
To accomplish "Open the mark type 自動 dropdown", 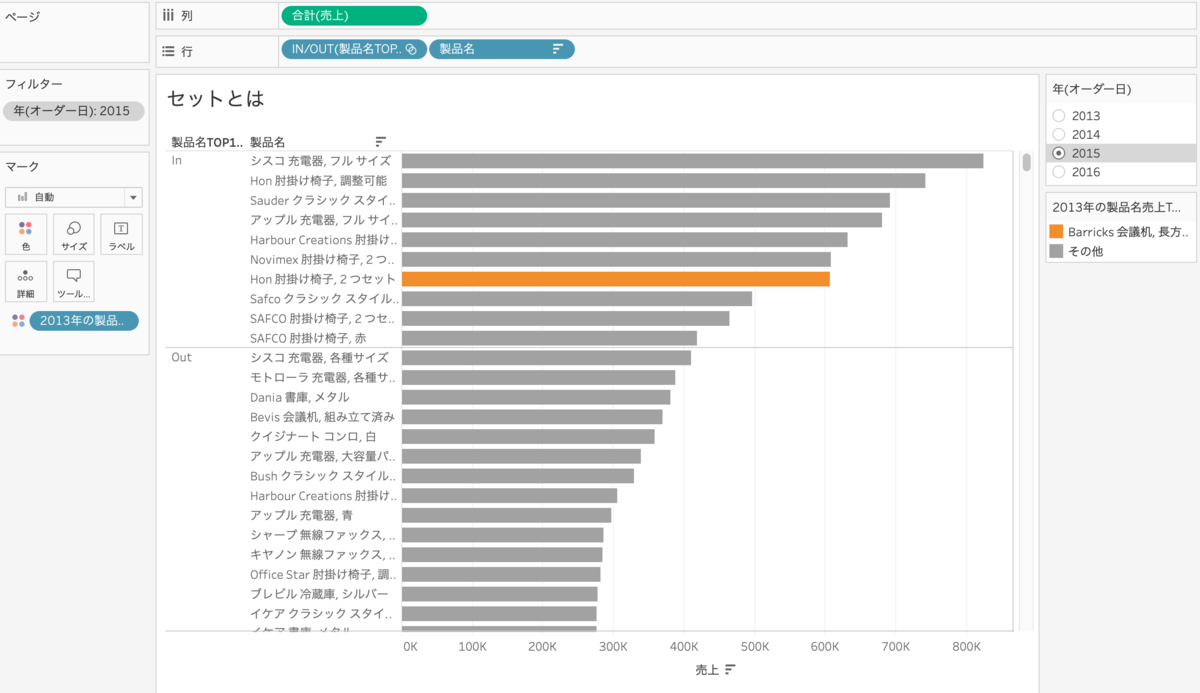I will coord(74,197).
